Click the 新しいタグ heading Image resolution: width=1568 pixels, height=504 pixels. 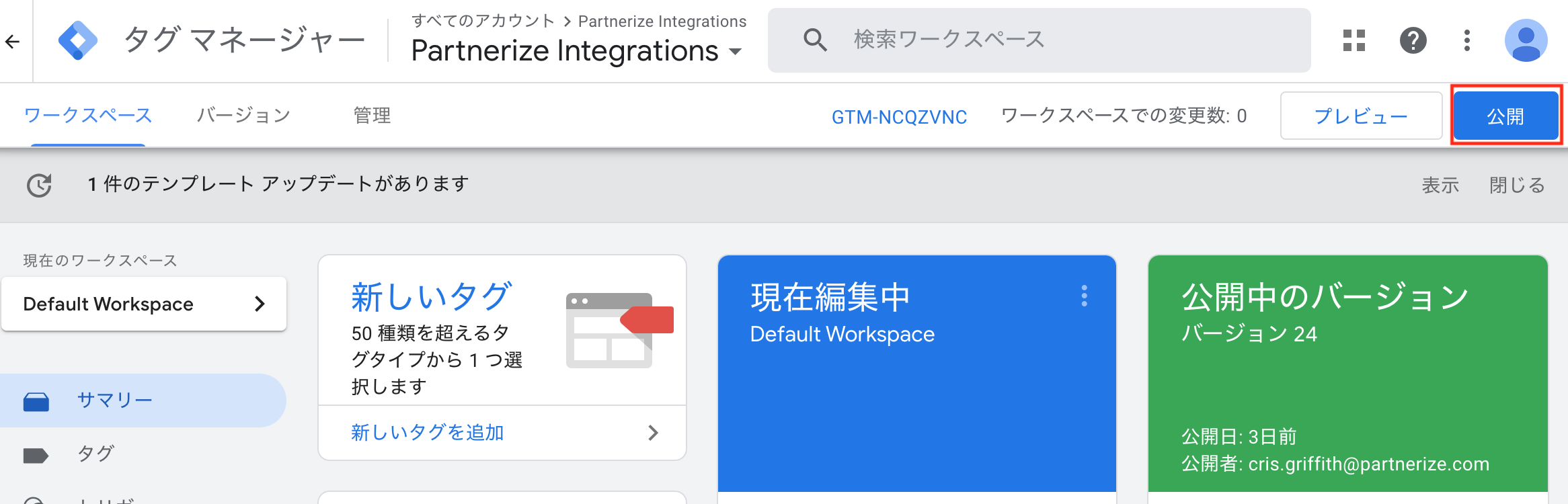click(432, 296)
